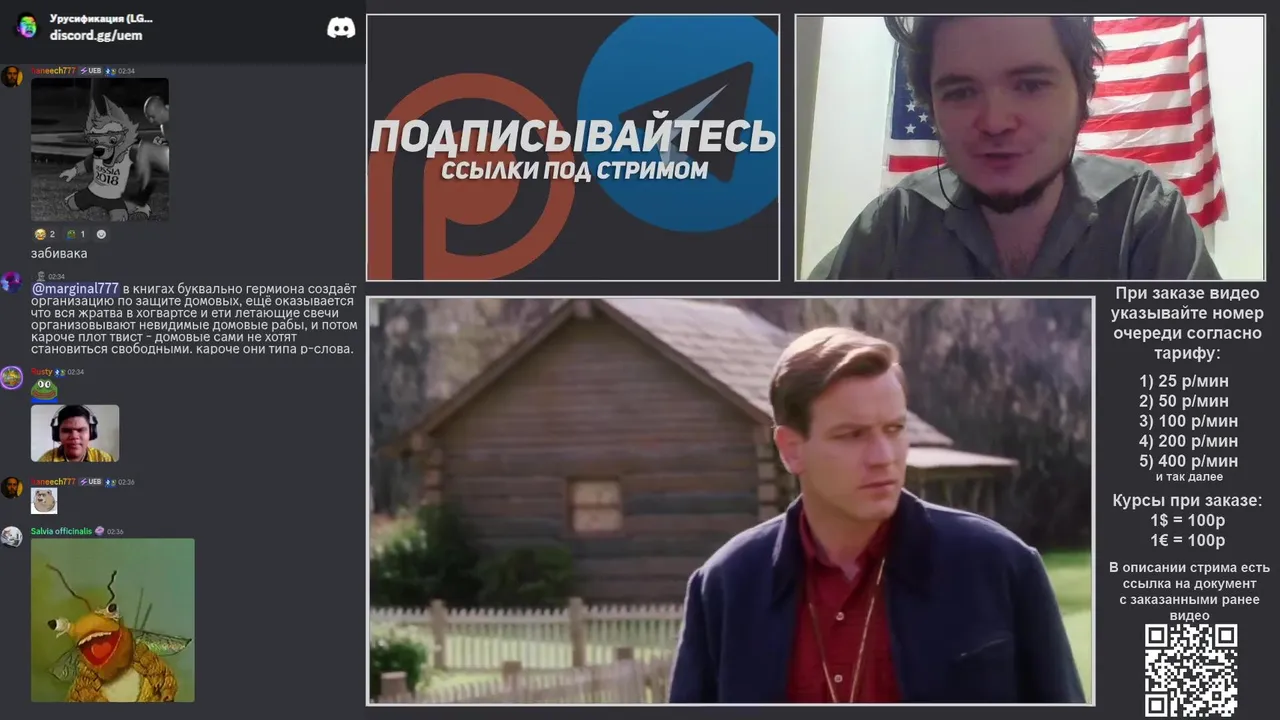1280x720 pixels.
Task: Click the Урусификация server name
Action: tap(101, 18)
